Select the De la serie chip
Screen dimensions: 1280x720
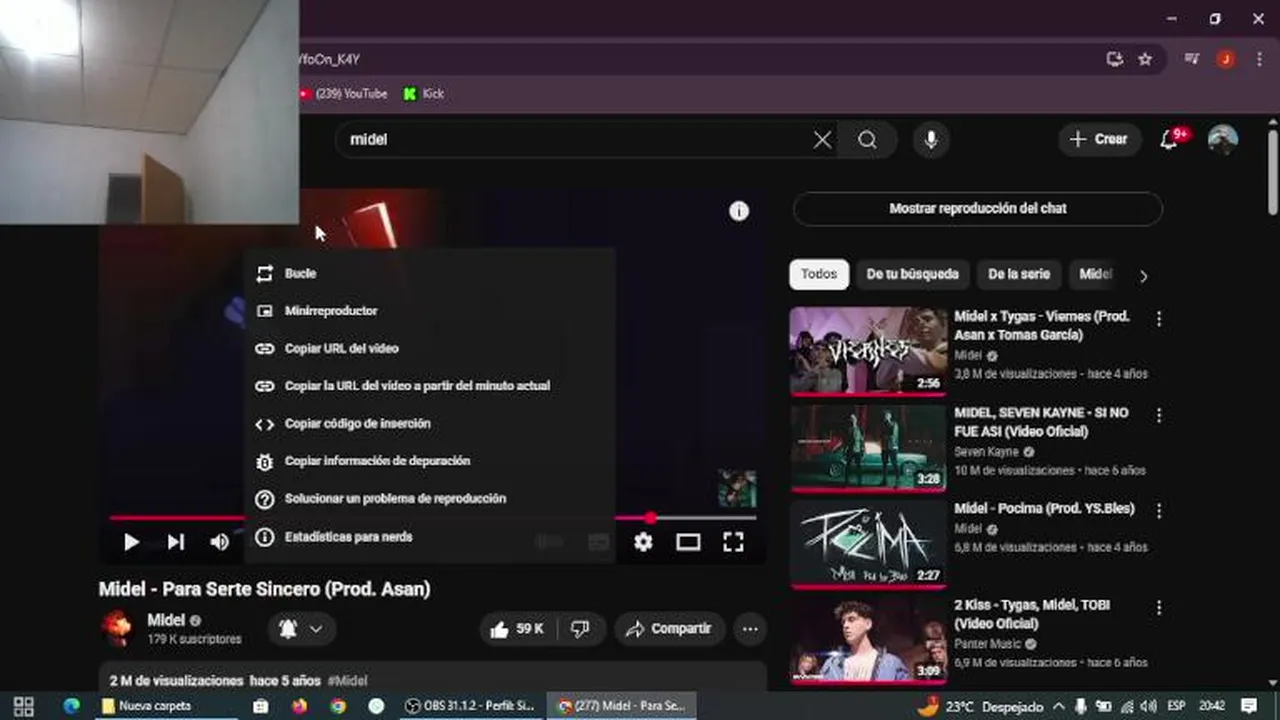click(1019, 274)
